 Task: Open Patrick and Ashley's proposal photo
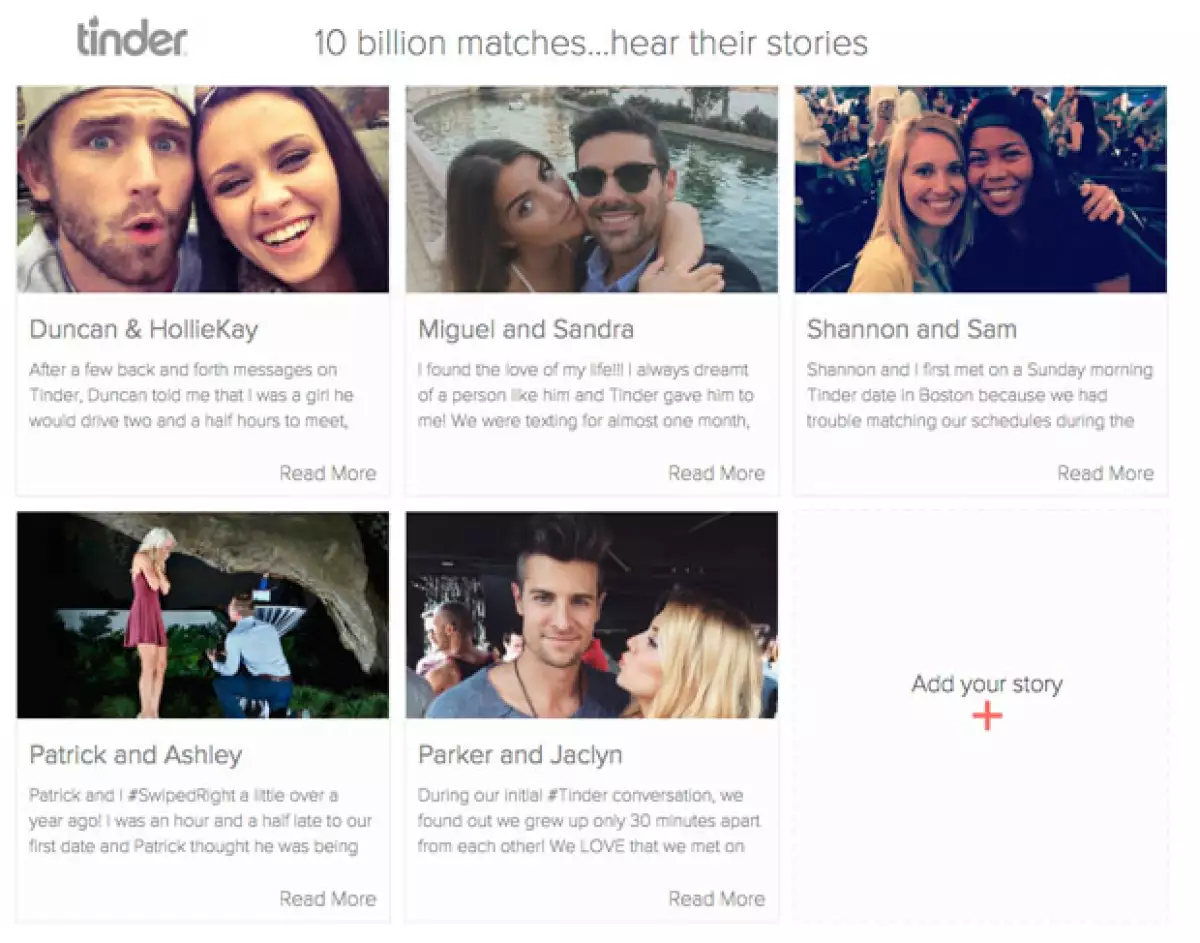coord(203,615)
